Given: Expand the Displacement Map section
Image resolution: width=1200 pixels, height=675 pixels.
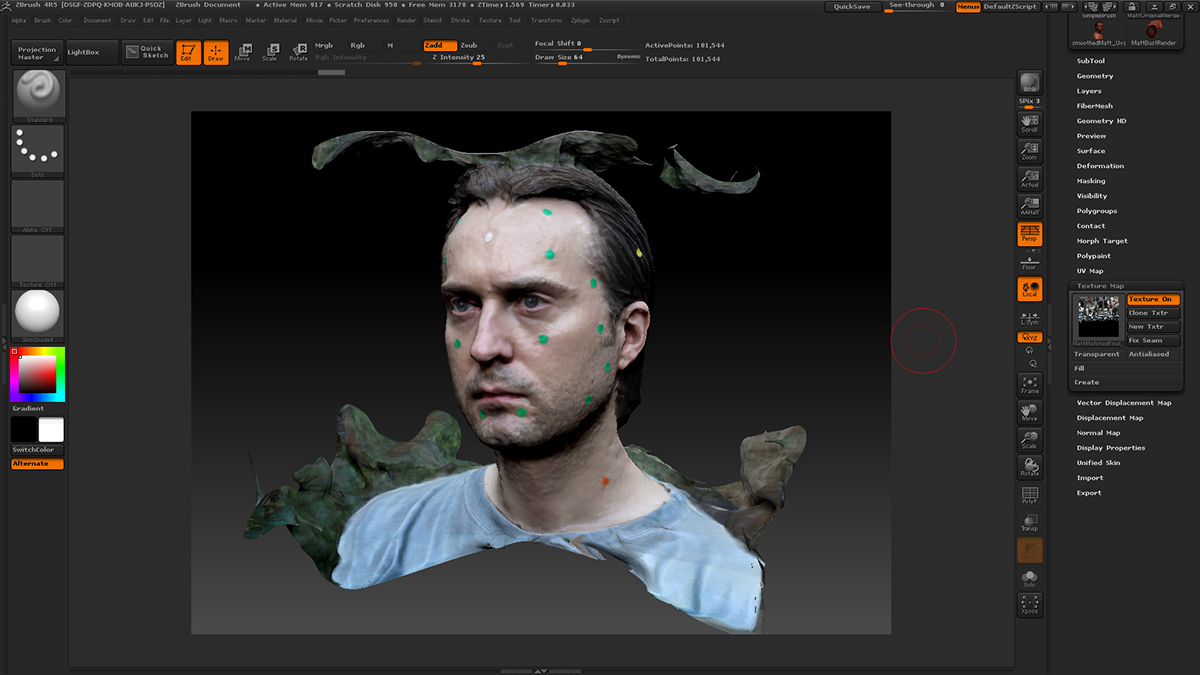Looking at the screenshot, I should click(x=1110, y=418).
